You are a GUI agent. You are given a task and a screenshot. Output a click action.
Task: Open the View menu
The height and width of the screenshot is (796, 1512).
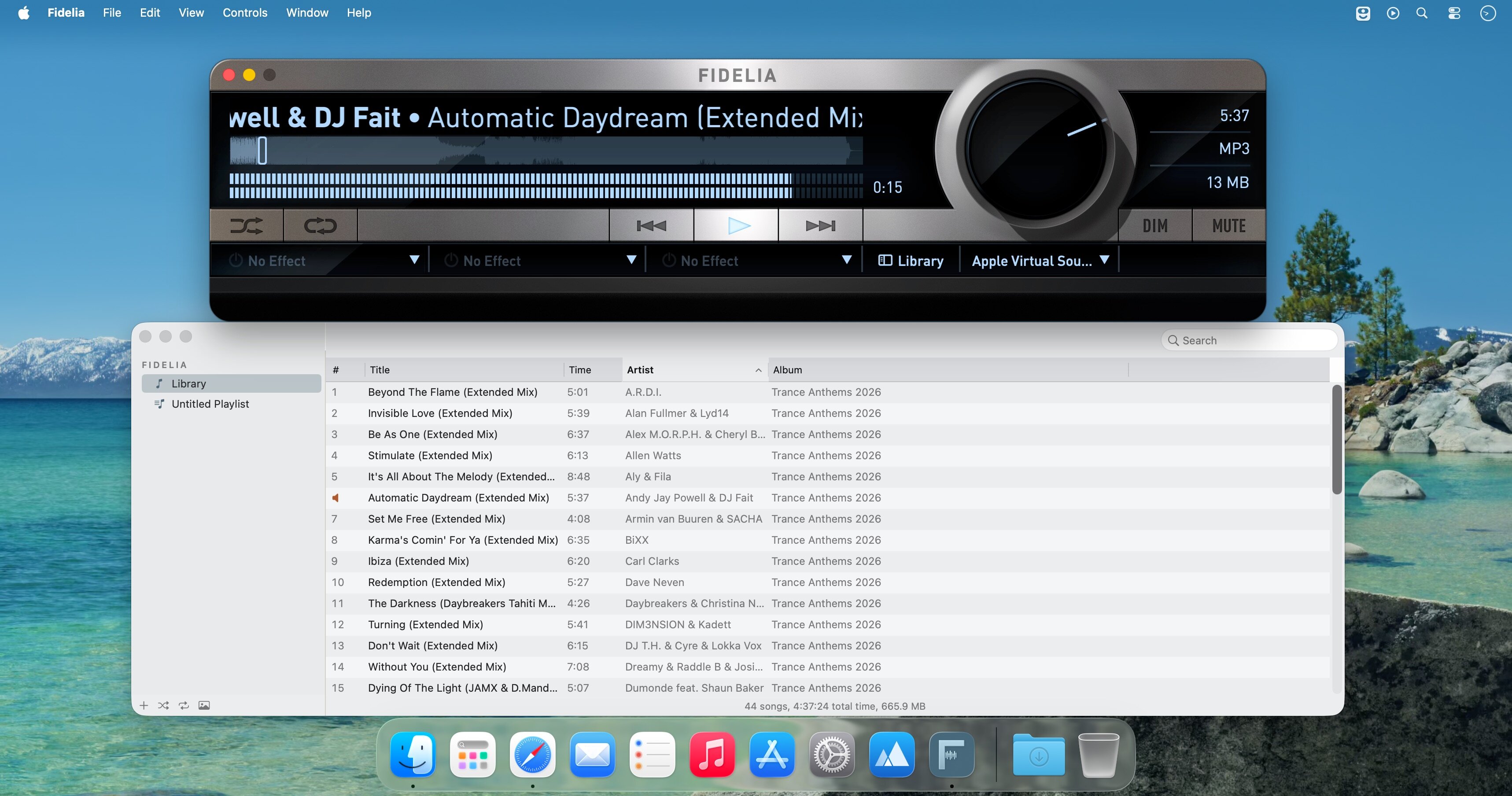click(x=192, y=12)
